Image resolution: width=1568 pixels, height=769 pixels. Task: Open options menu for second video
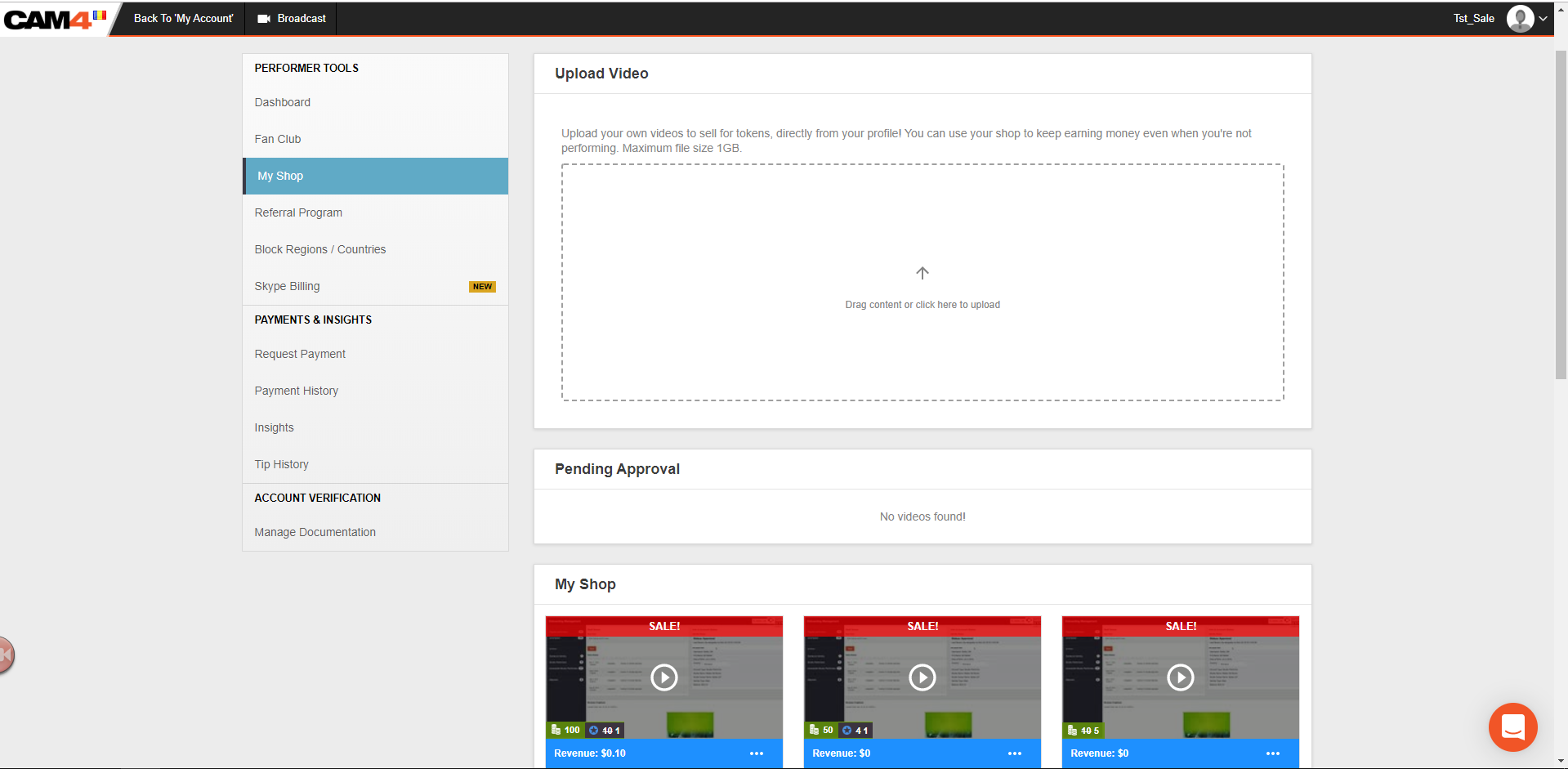[x=1015, y=753]
